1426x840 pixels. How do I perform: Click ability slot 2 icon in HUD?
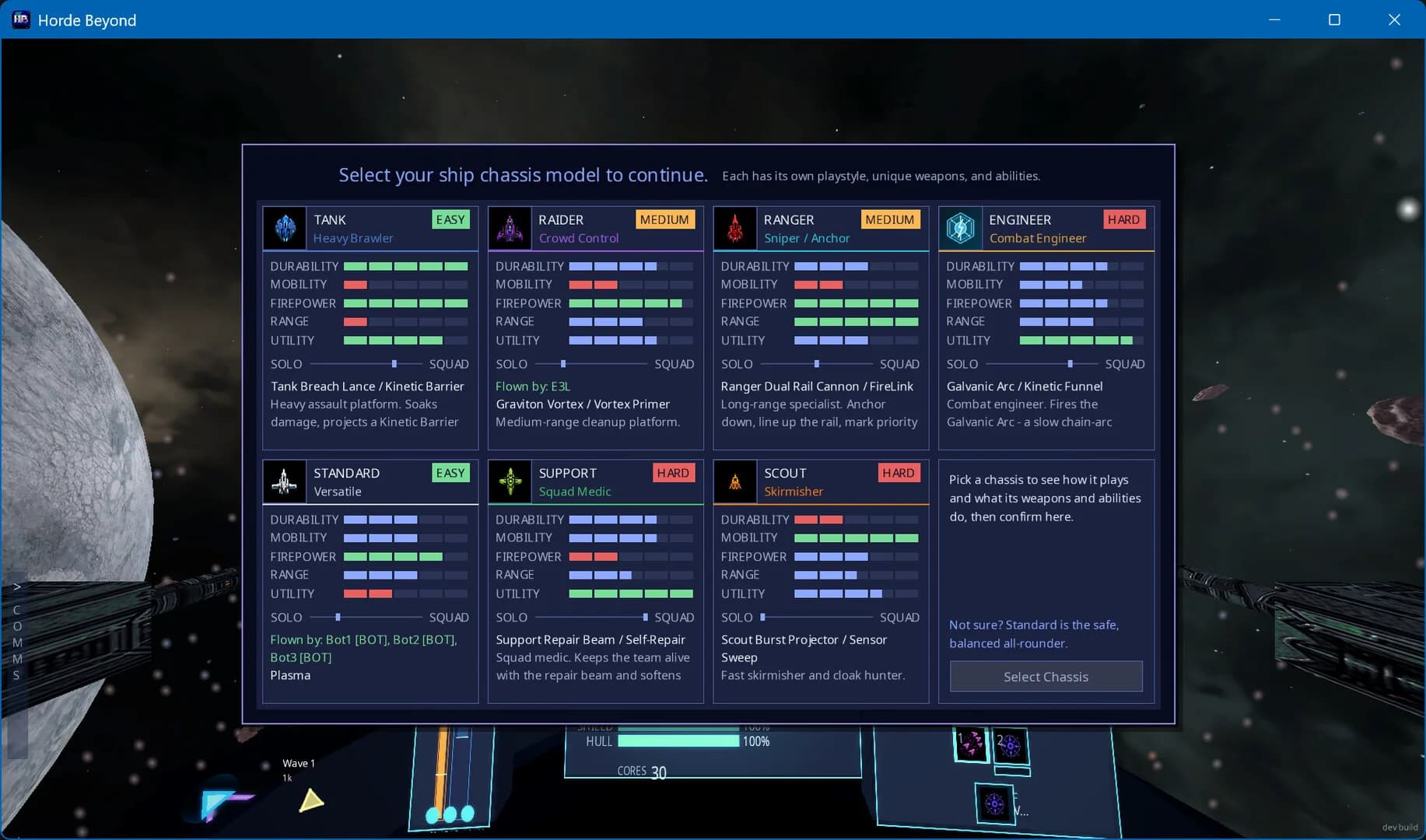[1010, 747]
